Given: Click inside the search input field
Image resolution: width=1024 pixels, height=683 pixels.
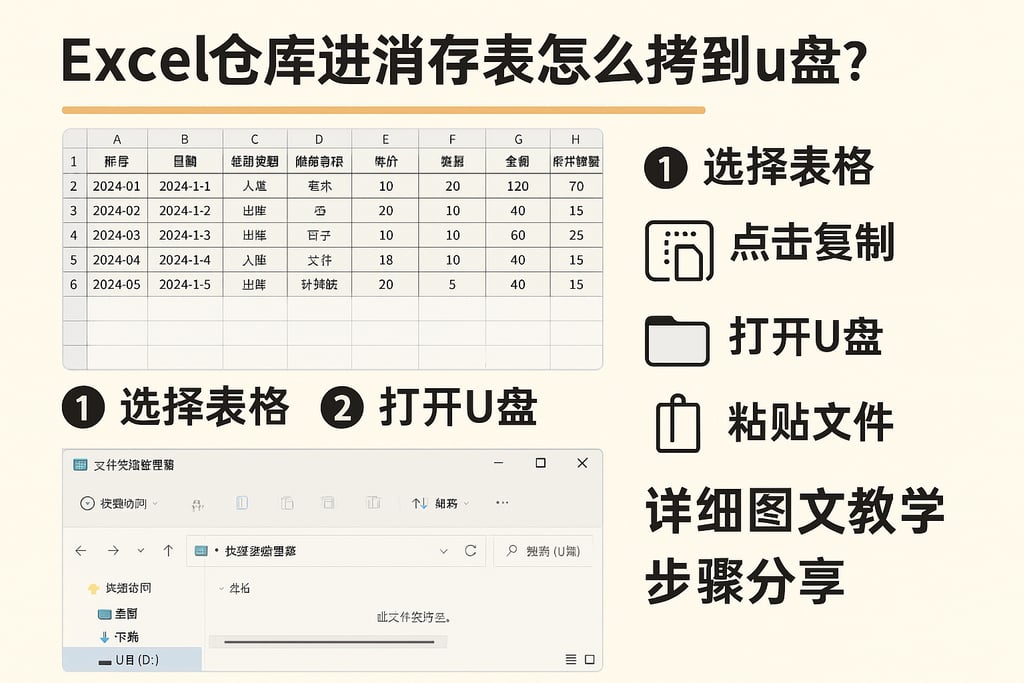Looking at the screenshot, I should pyautogui.click(x=548, y=551).
